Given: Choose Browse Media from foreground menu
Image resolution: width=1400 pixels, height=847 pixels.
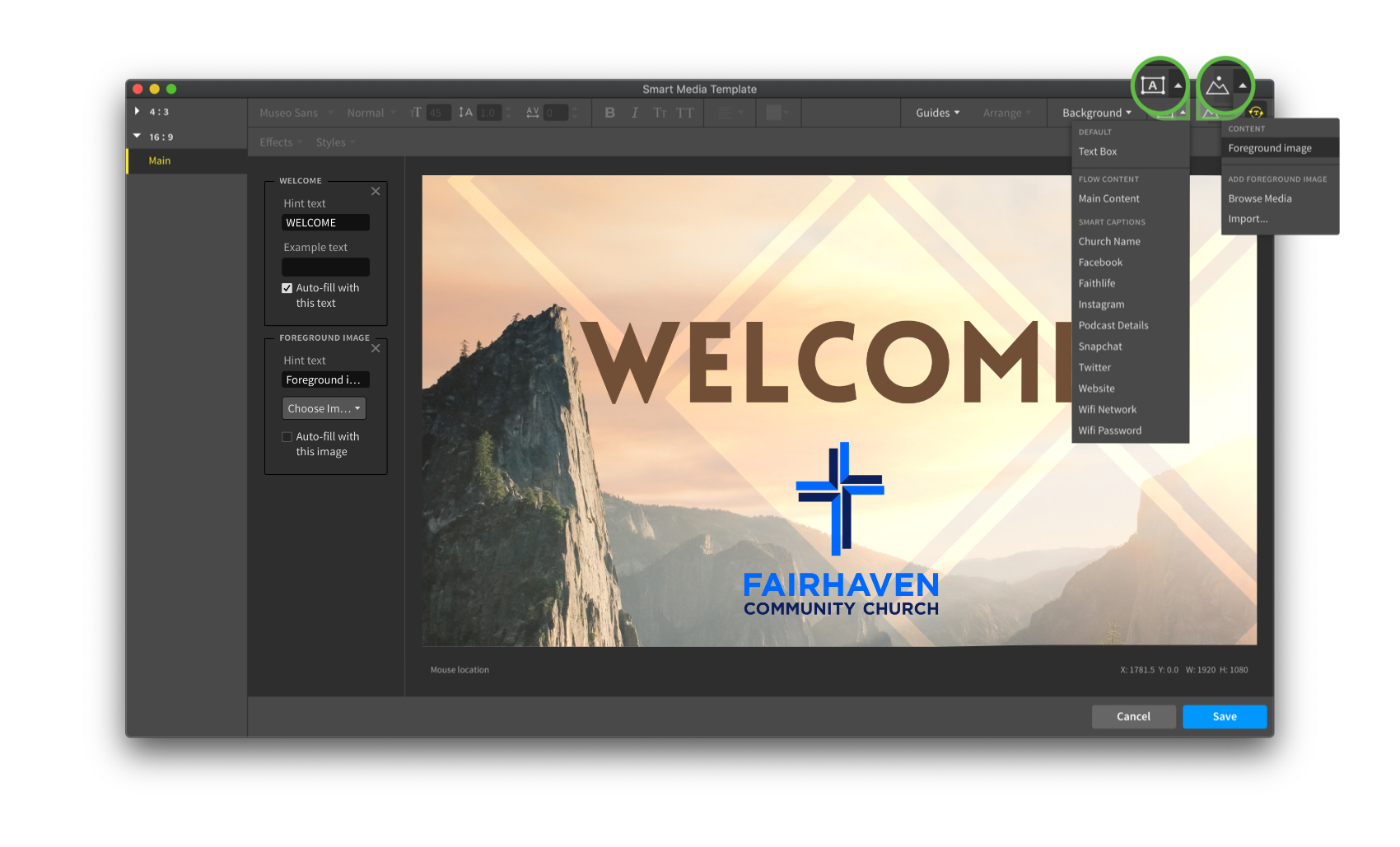Looking at the screenshot, I should [1259, 198].
